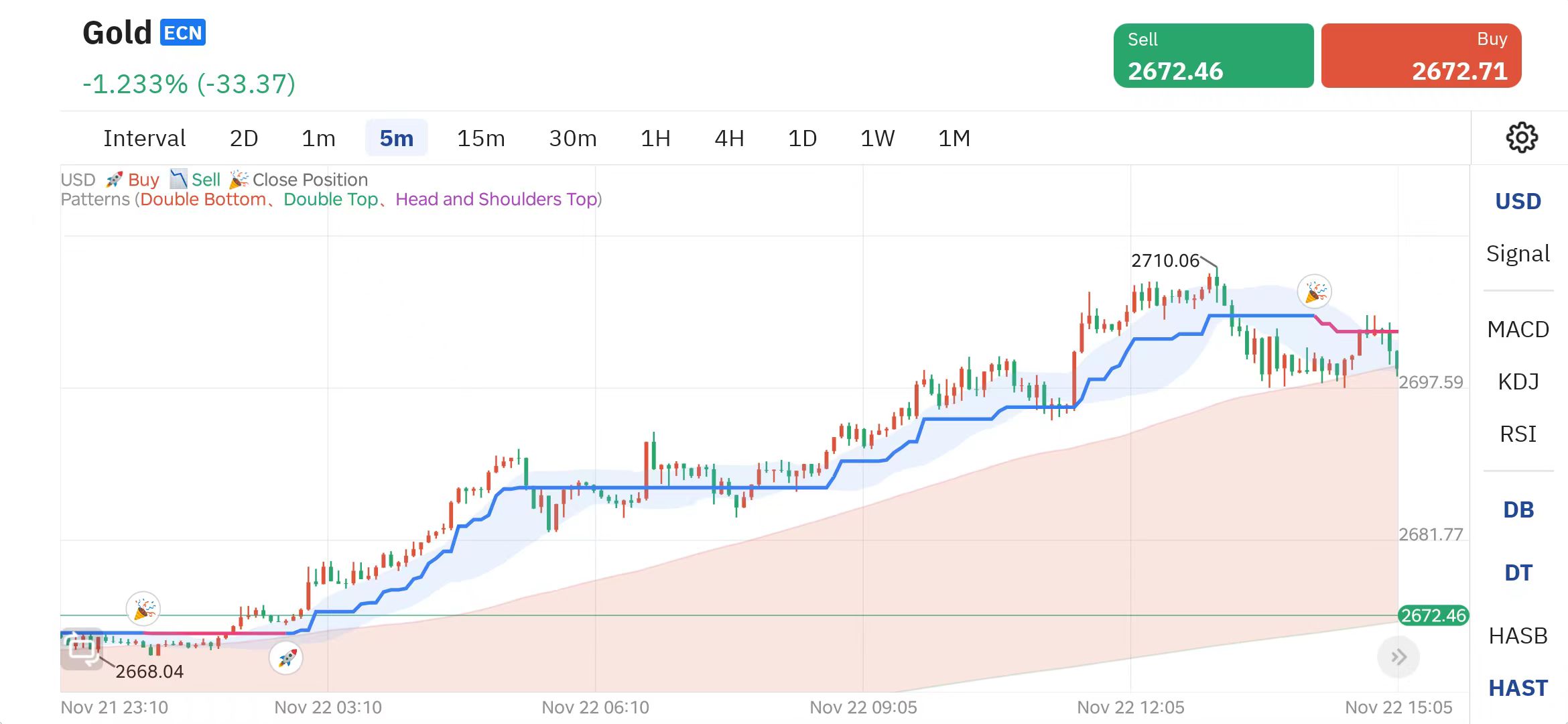The height and width of the screenshot is (724, 1568).
Task: Select the 1H interval tab
Action: coord(655,138)
